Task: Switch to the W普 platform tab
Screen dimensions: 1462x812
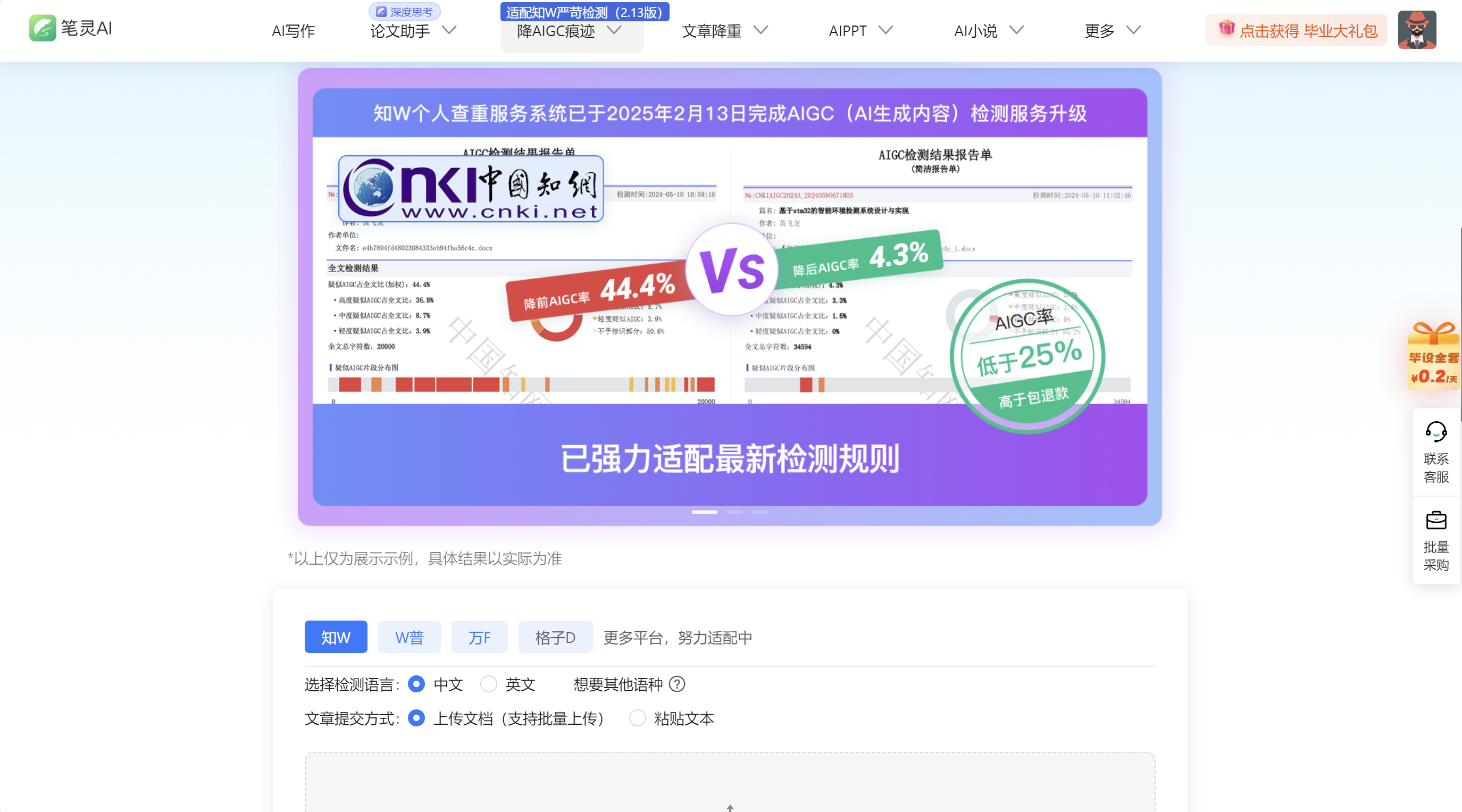Action: coord(409,637)
